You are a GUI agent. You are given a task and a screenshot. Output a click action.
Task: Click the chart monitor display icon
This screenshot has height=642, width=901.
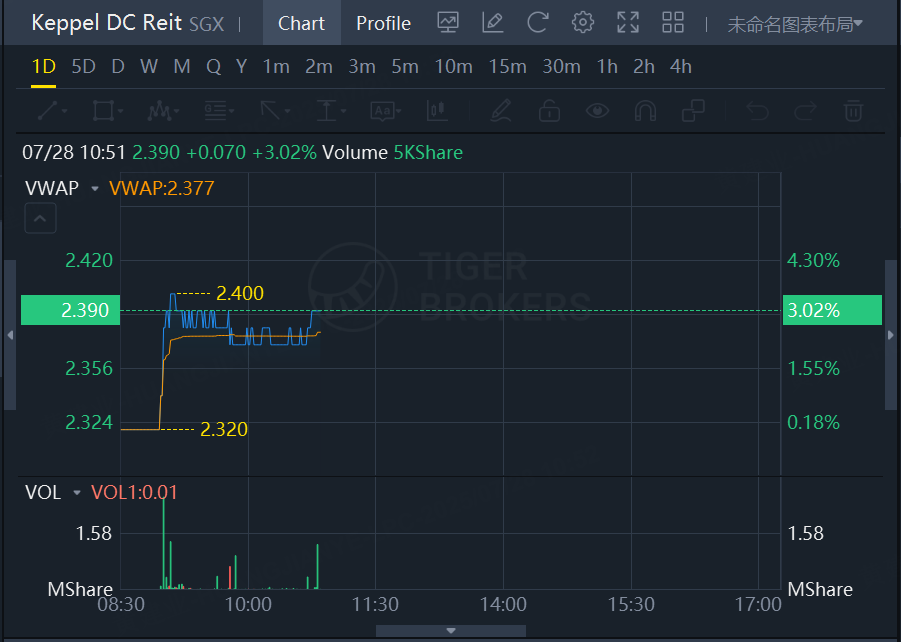point(448,23)
